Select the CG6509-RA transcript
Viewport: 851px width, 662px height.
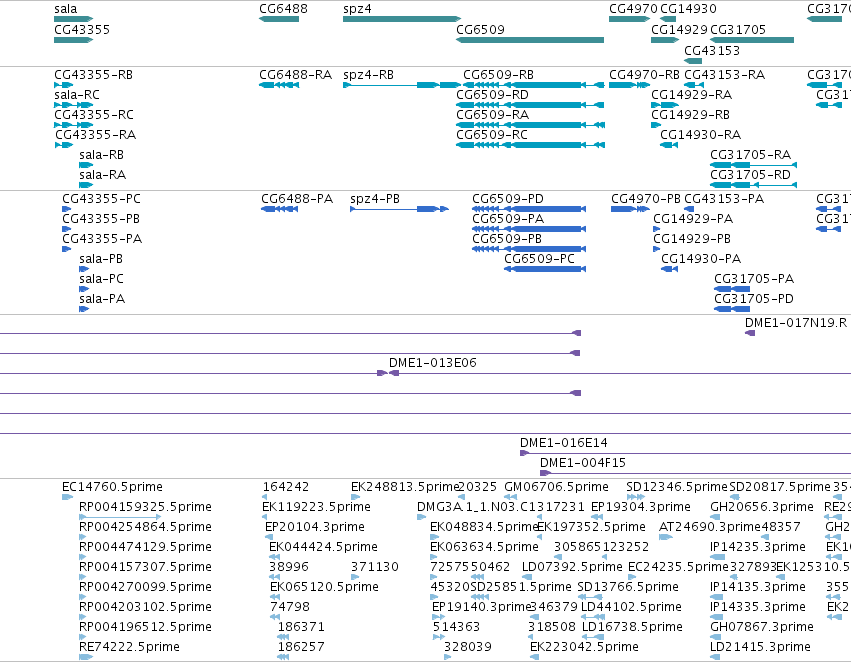point(530,125)
